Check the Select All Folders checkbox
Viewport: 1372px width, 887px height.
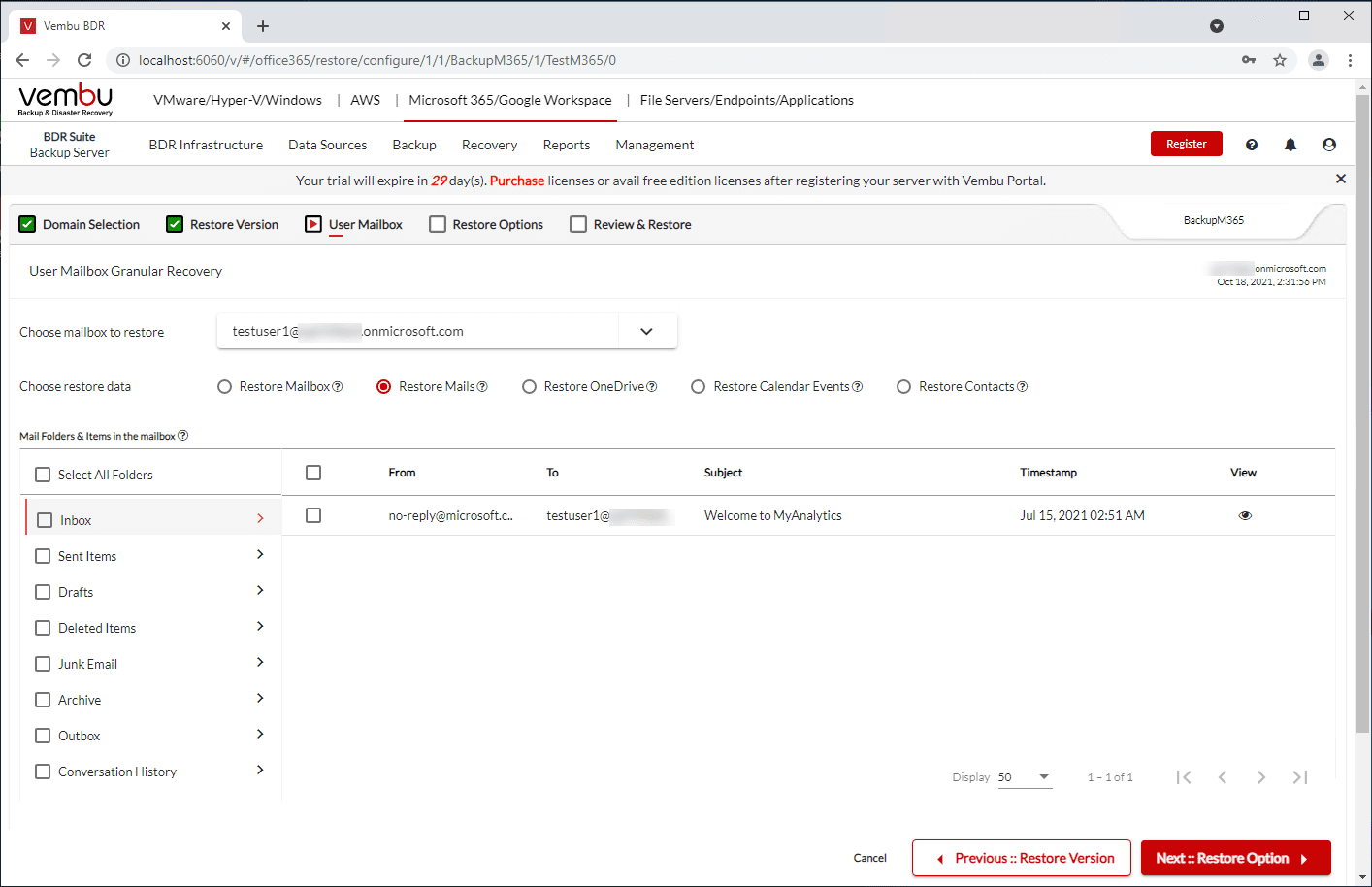tap(43, 475)
